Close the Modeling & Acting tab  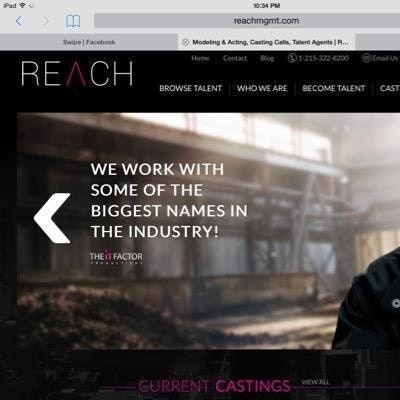(x=185, y=42)
